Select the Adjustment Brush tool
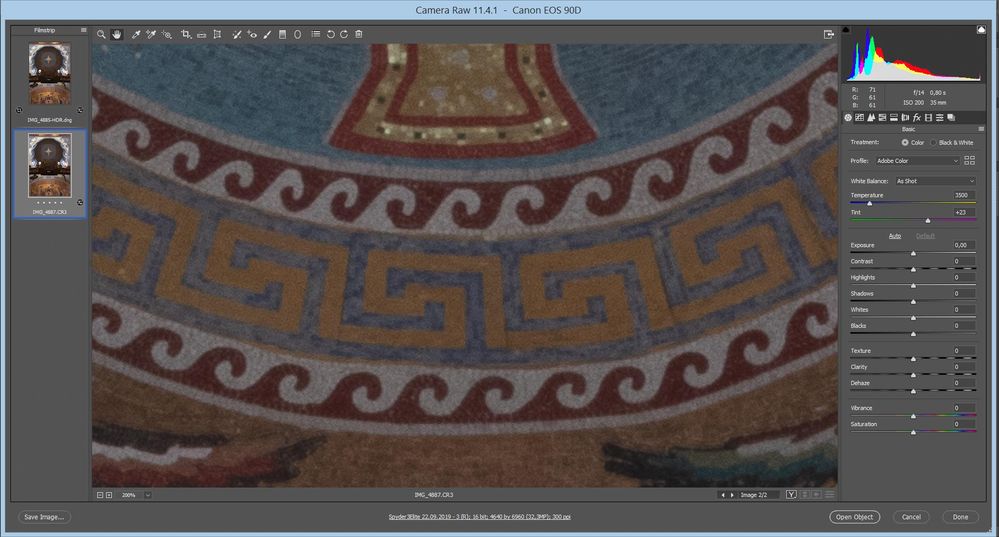 [x=268, y=34]
